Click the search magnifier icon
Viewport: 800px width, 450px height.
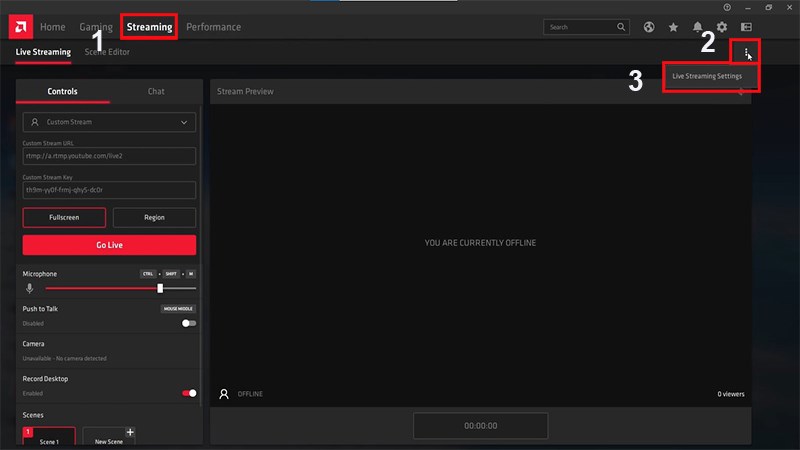pyautogui.click(x=621, y=27)
